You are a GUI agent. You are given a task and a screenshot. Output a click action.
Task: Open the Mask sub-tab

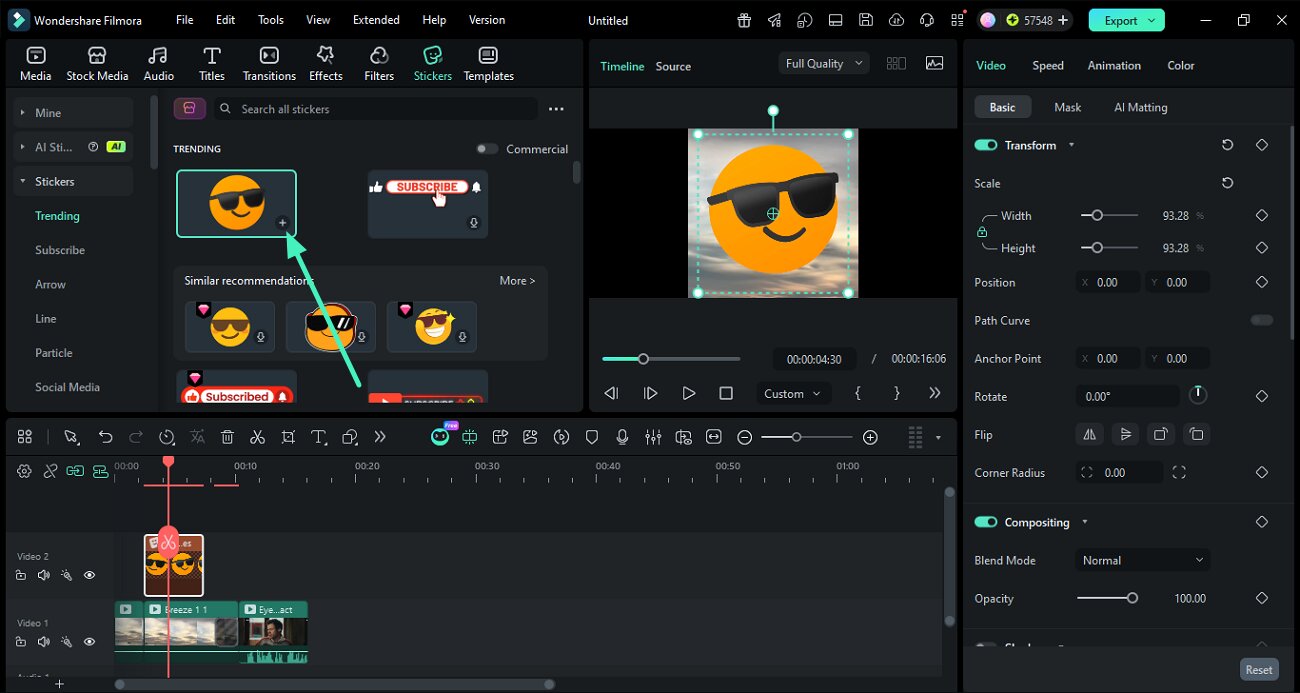pos(1067,107)
